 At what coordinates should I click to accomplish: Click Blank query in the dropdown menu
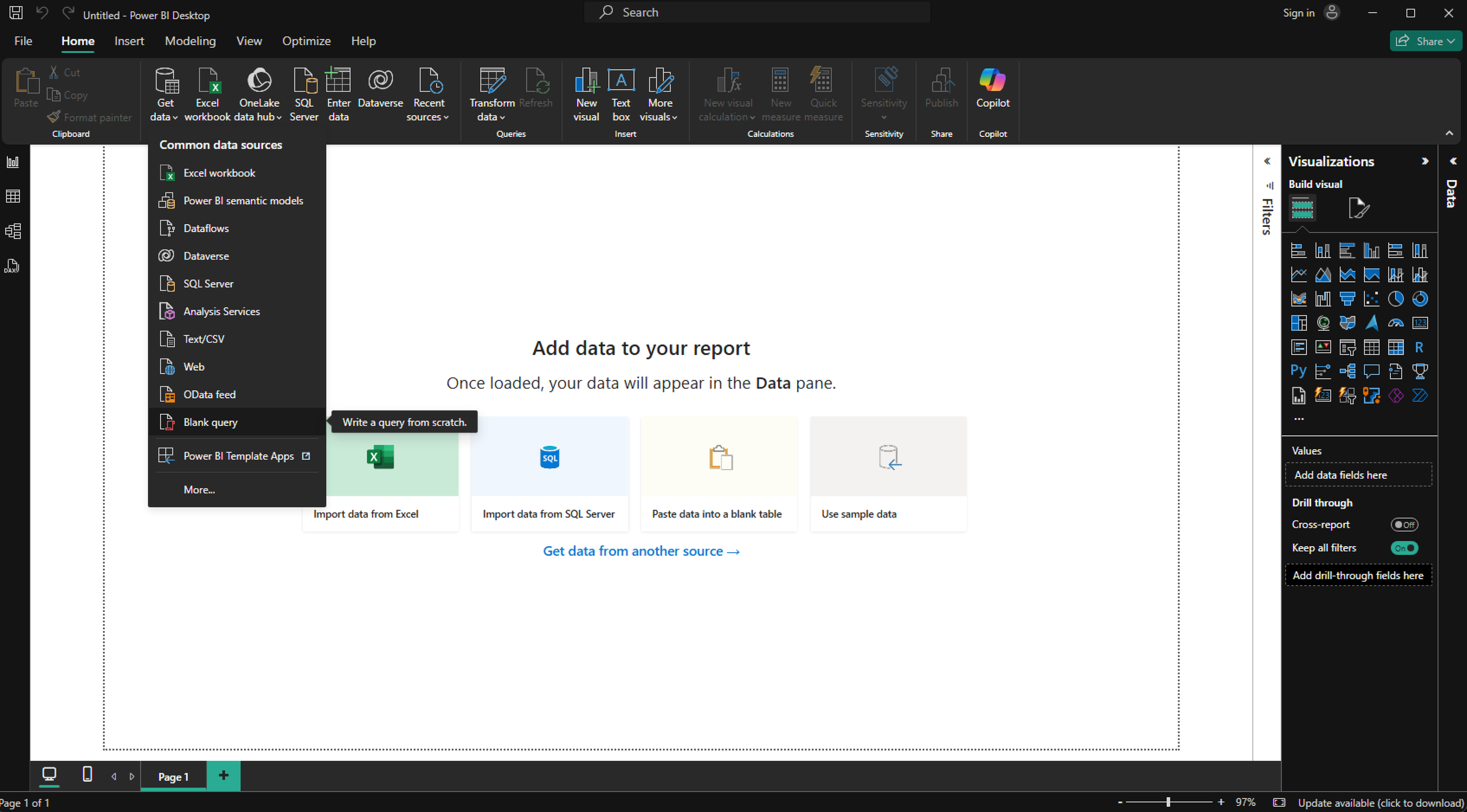click(x=237, y=422)
